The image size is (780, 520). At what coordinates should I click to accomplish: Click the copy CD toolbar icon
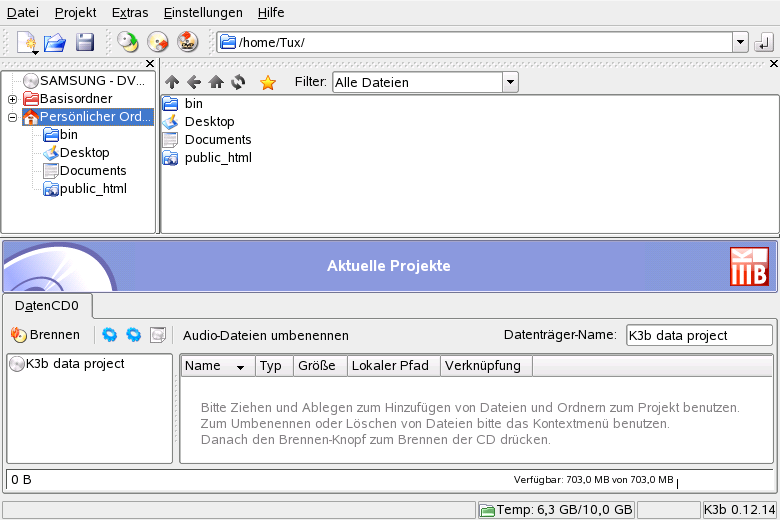(128, 42)
